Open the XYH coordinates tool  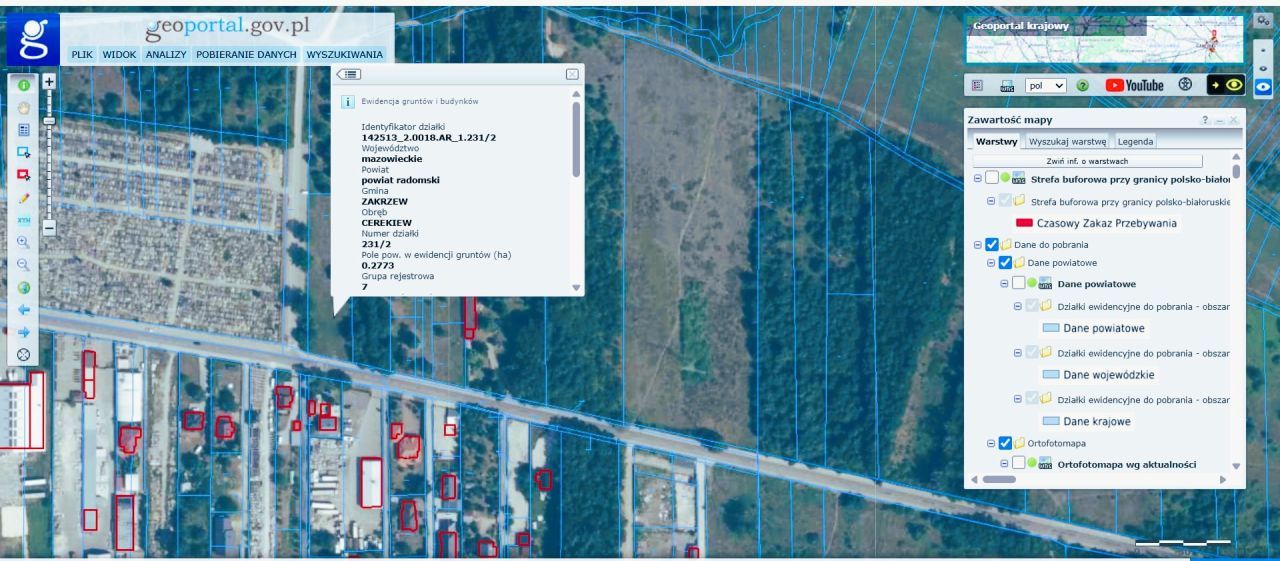tap(24, 219)
